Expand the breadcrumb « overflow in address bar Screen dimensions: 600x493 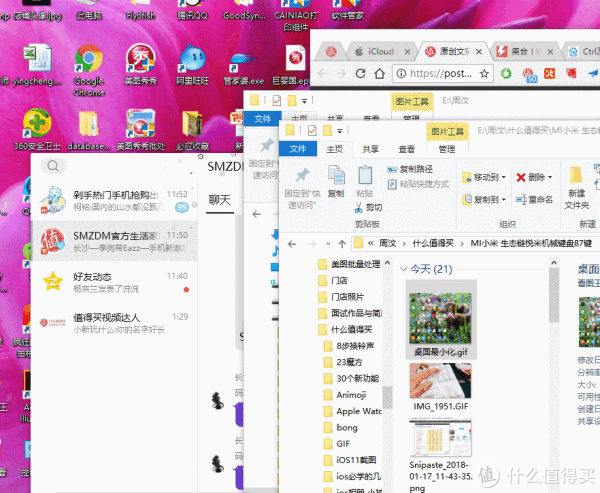point(370,243)
